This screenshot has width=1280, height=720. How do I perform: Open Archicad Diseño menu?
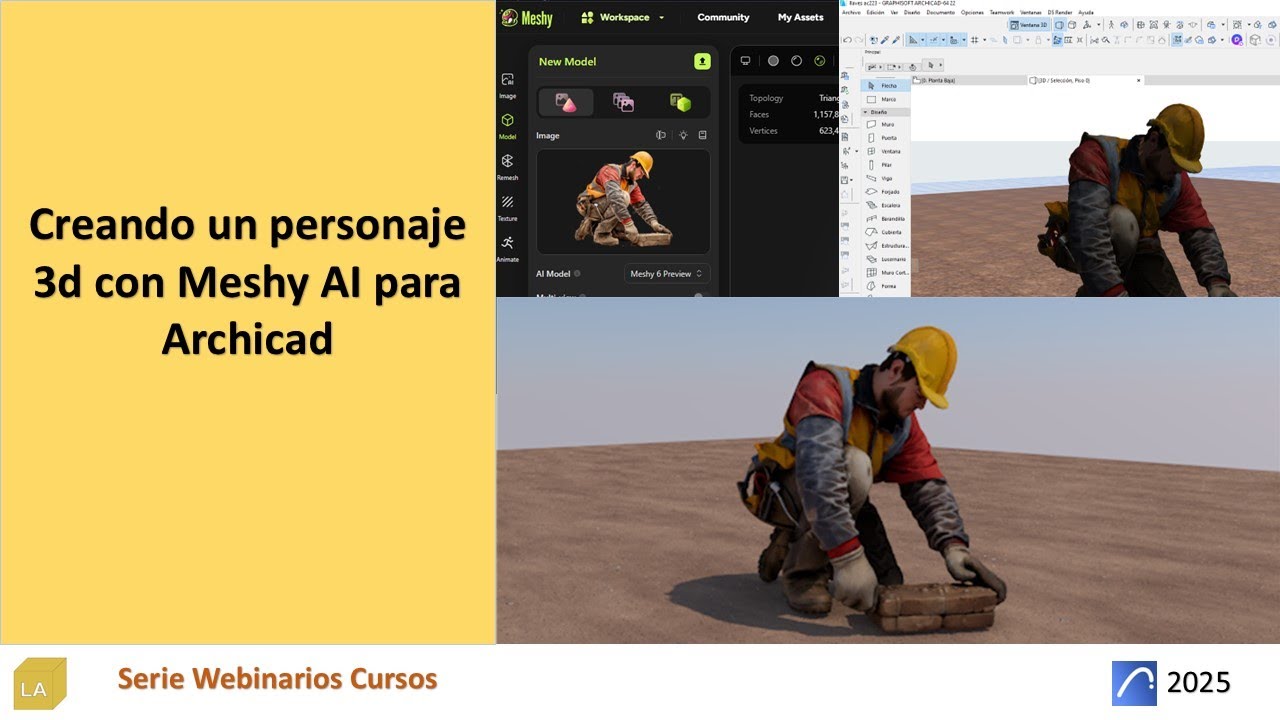point(912,12)
